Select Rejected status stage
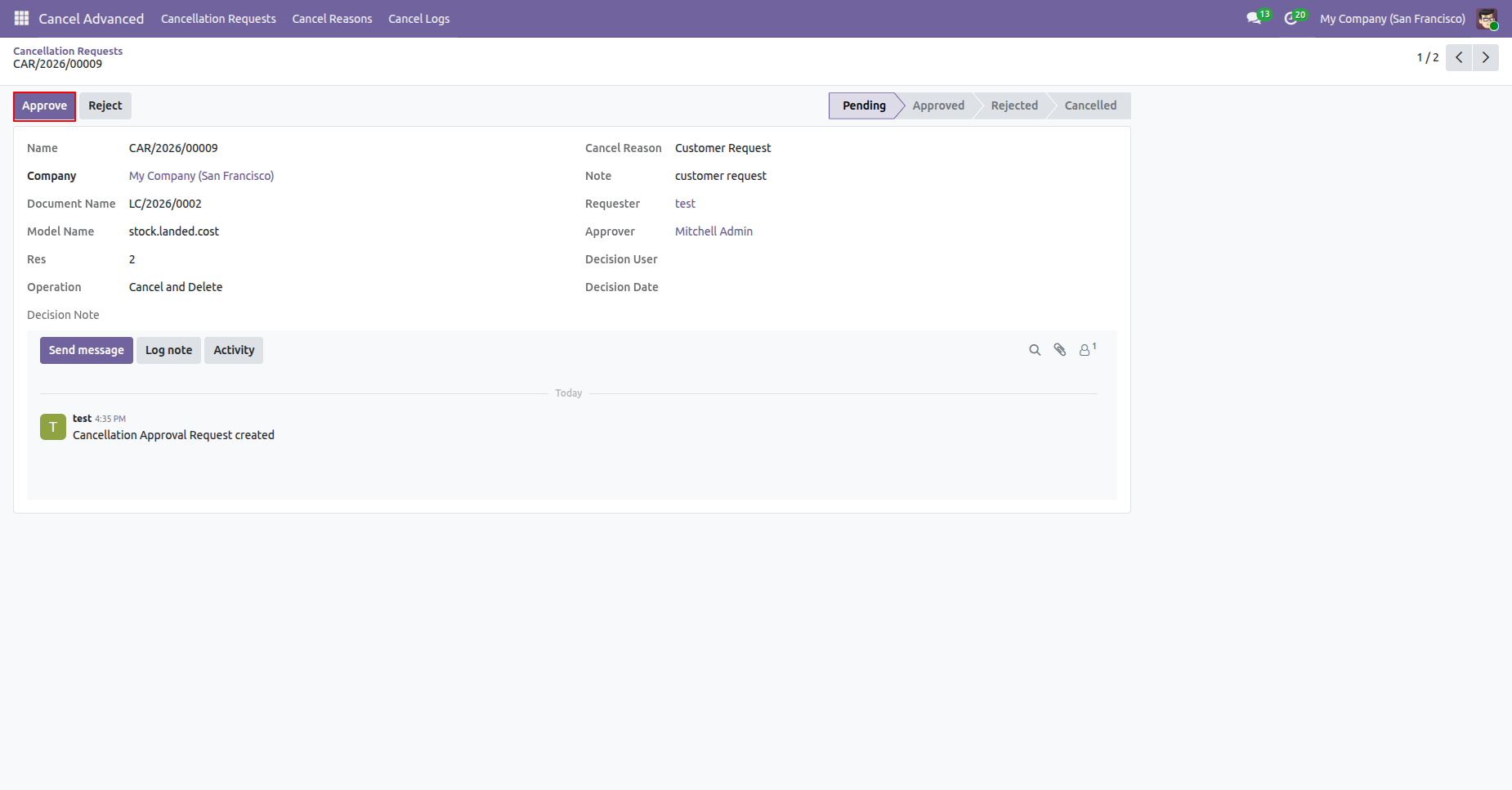Screen dimensions: 1512x790 coord(1014,105)
